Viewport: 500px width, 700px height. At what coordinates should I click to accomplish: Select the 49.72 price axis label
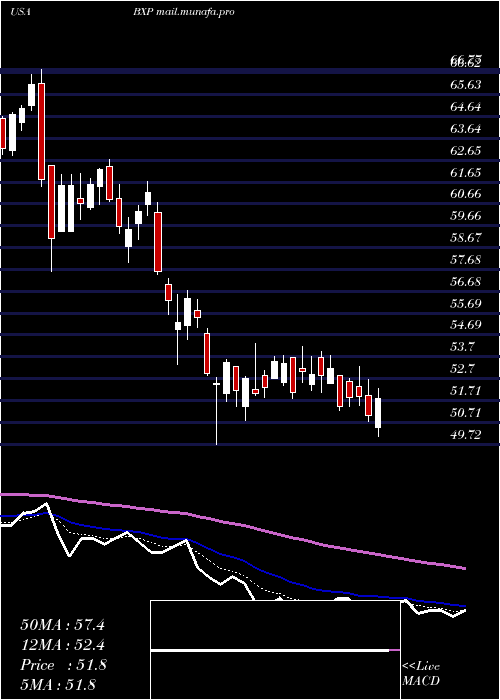tap(466, 434)
